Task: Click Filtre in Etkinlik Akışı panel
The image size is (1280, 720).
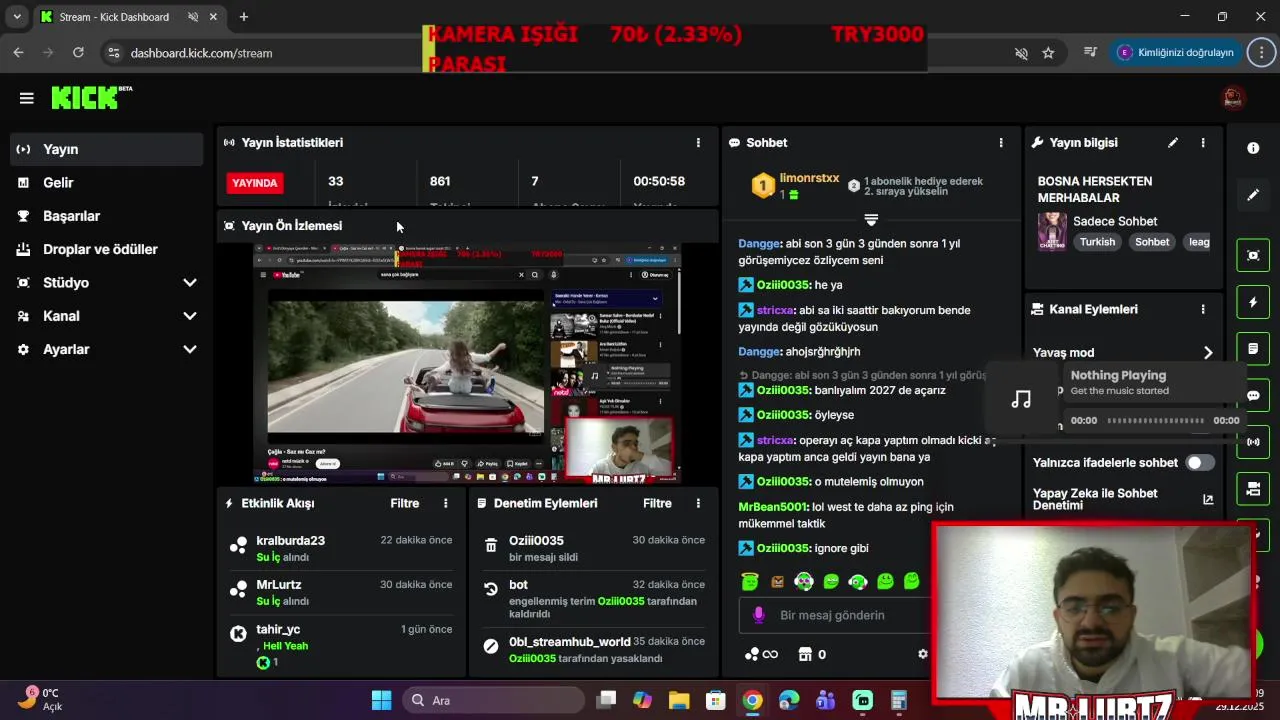Action: tap(405, 504)
